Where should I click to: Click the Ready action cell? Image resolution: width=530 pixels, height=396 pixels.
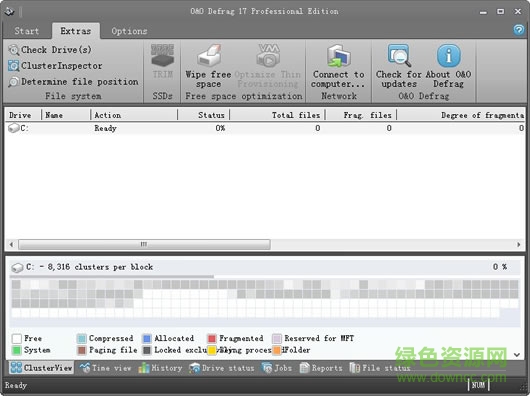[105, 128]
